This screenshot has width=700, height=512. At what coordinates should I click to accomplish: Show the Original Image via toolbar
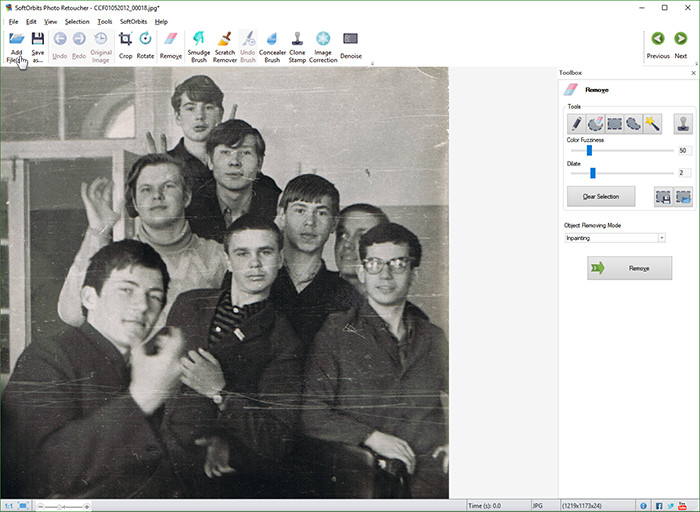(101, 39)
